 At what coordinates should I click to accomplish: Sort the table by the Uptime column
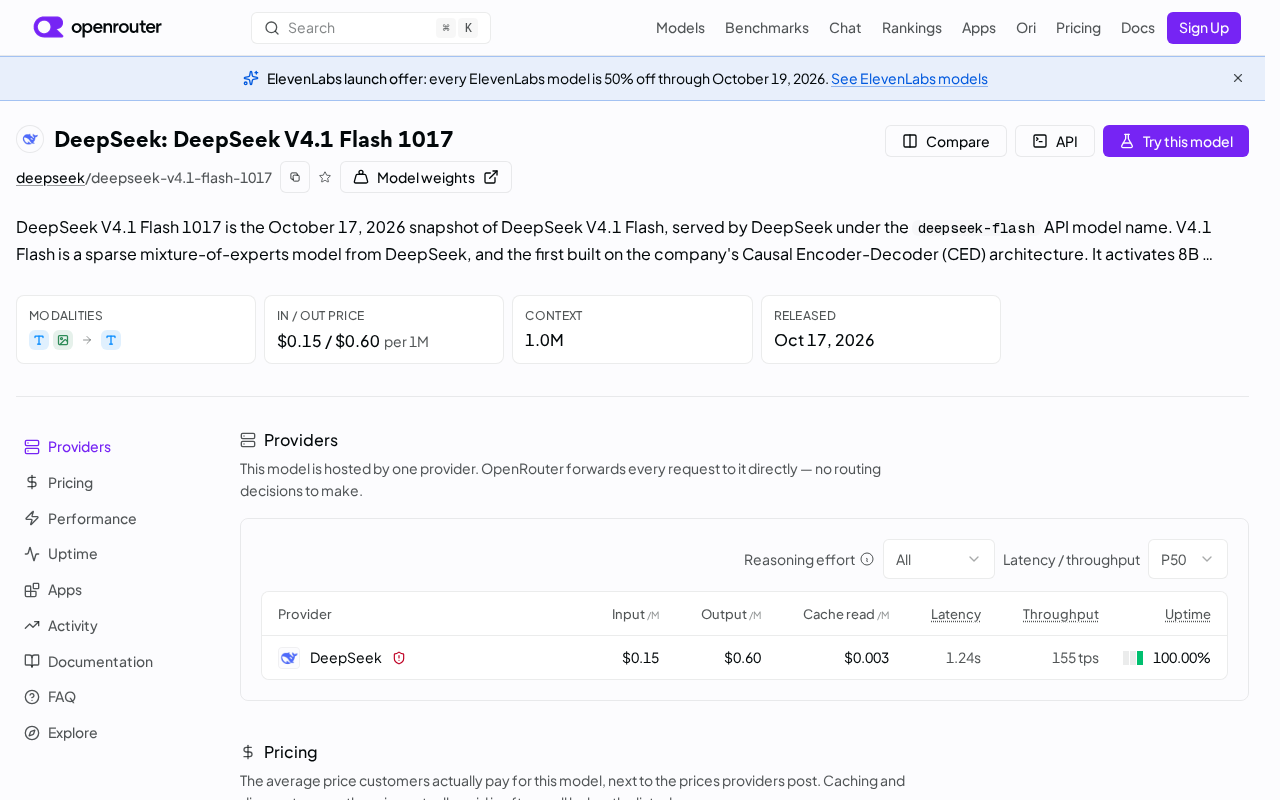1188,614
